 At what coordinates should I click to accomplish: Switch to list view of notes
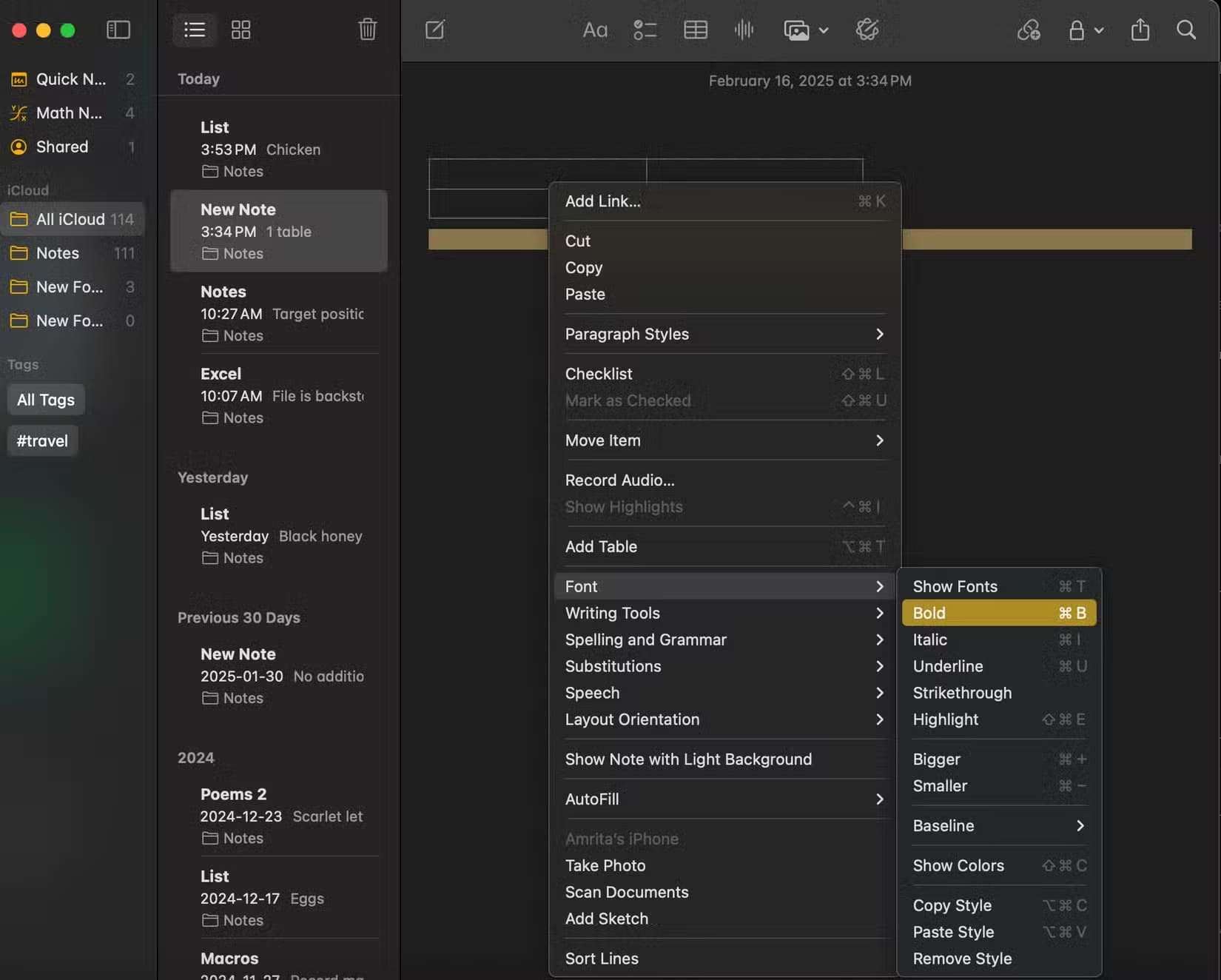[195, 30]
